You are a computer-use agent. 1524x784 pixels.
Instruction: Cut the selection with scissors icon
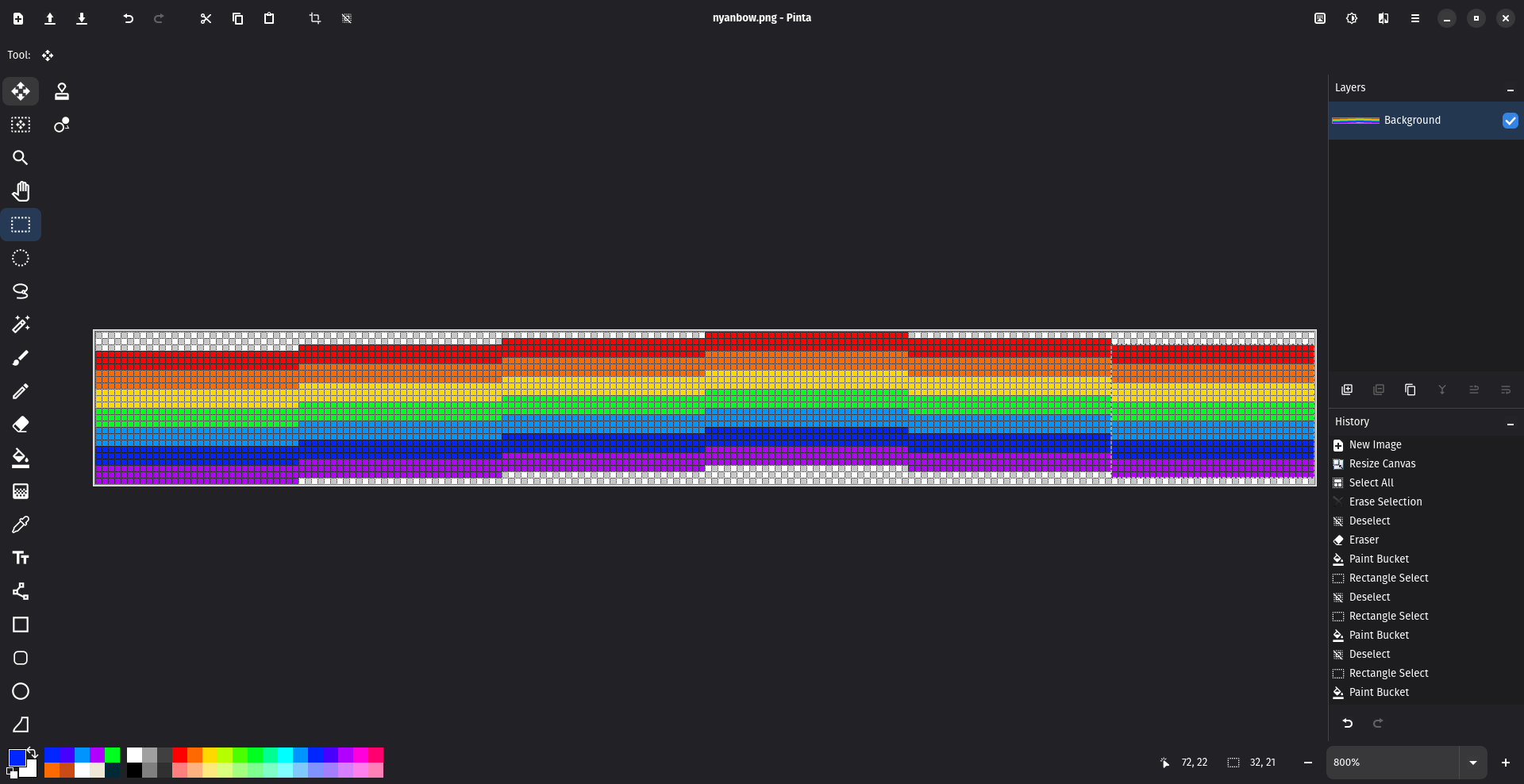pos(206,18)
